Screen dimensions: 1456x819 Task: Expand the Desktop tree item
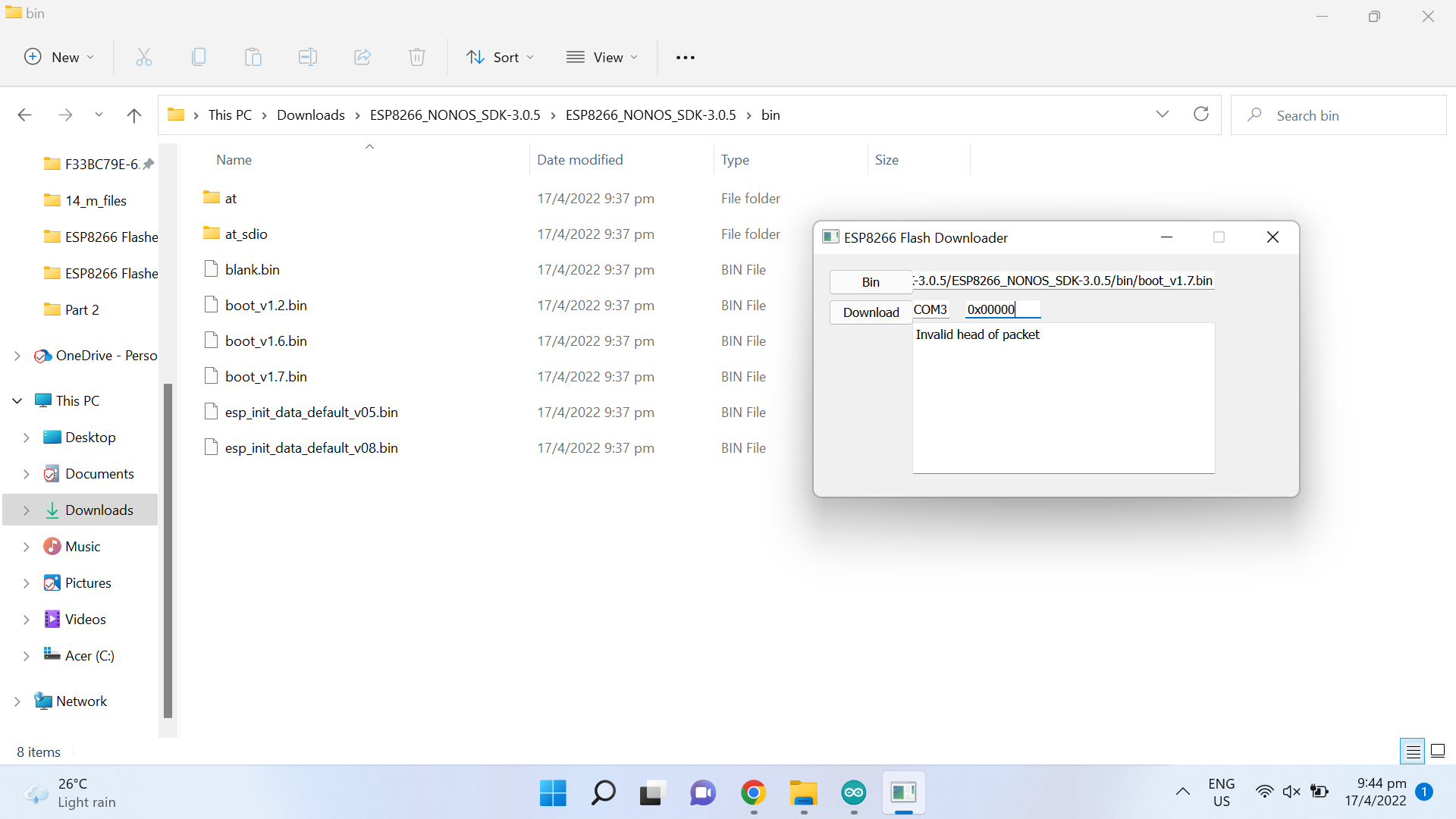tap(27, 438)
